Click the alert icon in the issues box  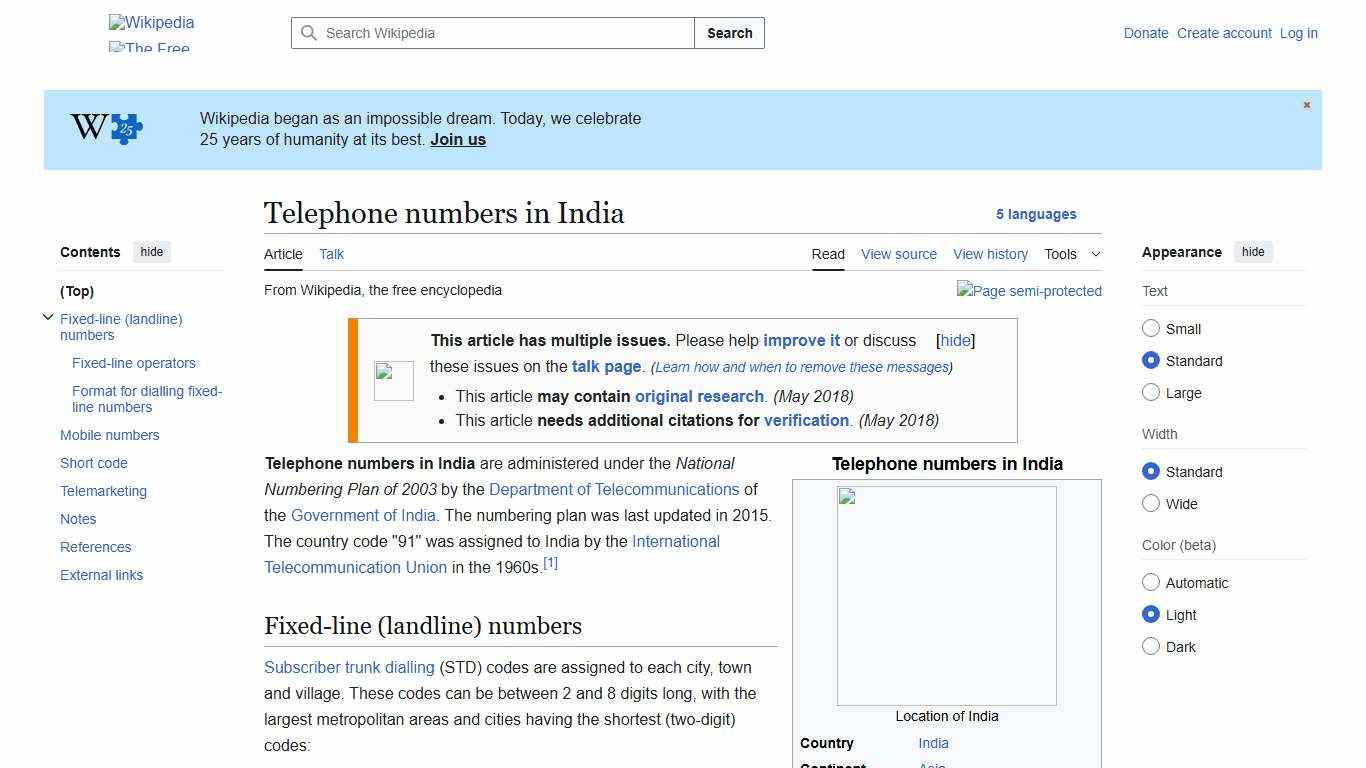(393, 380)
